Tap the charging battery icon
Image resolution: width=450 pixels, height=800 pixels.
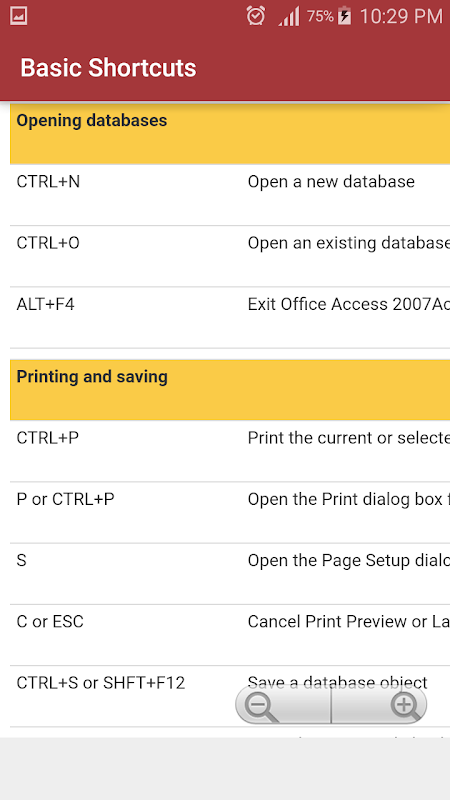click(344, 16)
